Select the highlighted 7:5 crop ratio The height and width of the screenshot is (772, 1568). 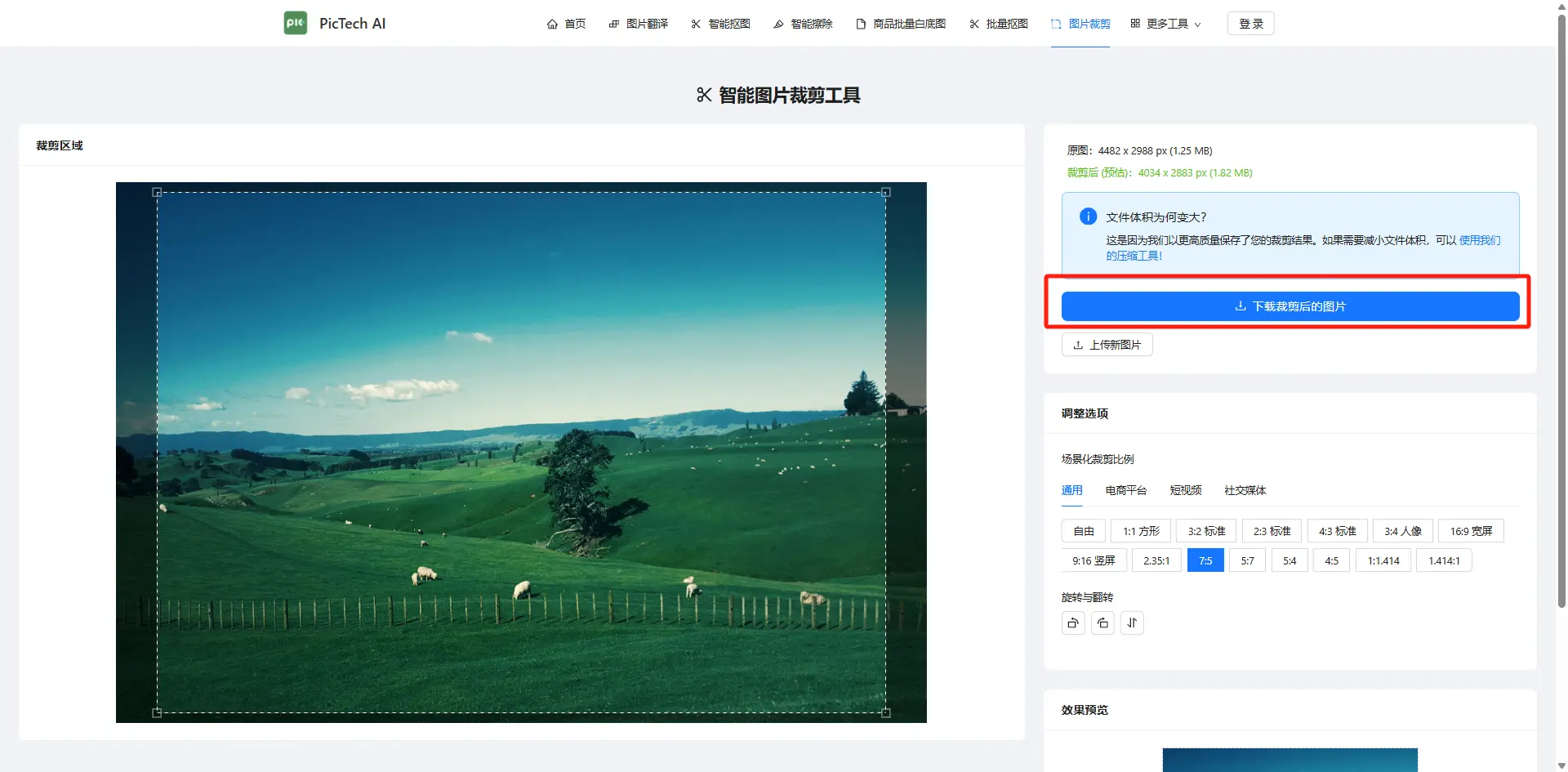click(x=1205, y=560)
